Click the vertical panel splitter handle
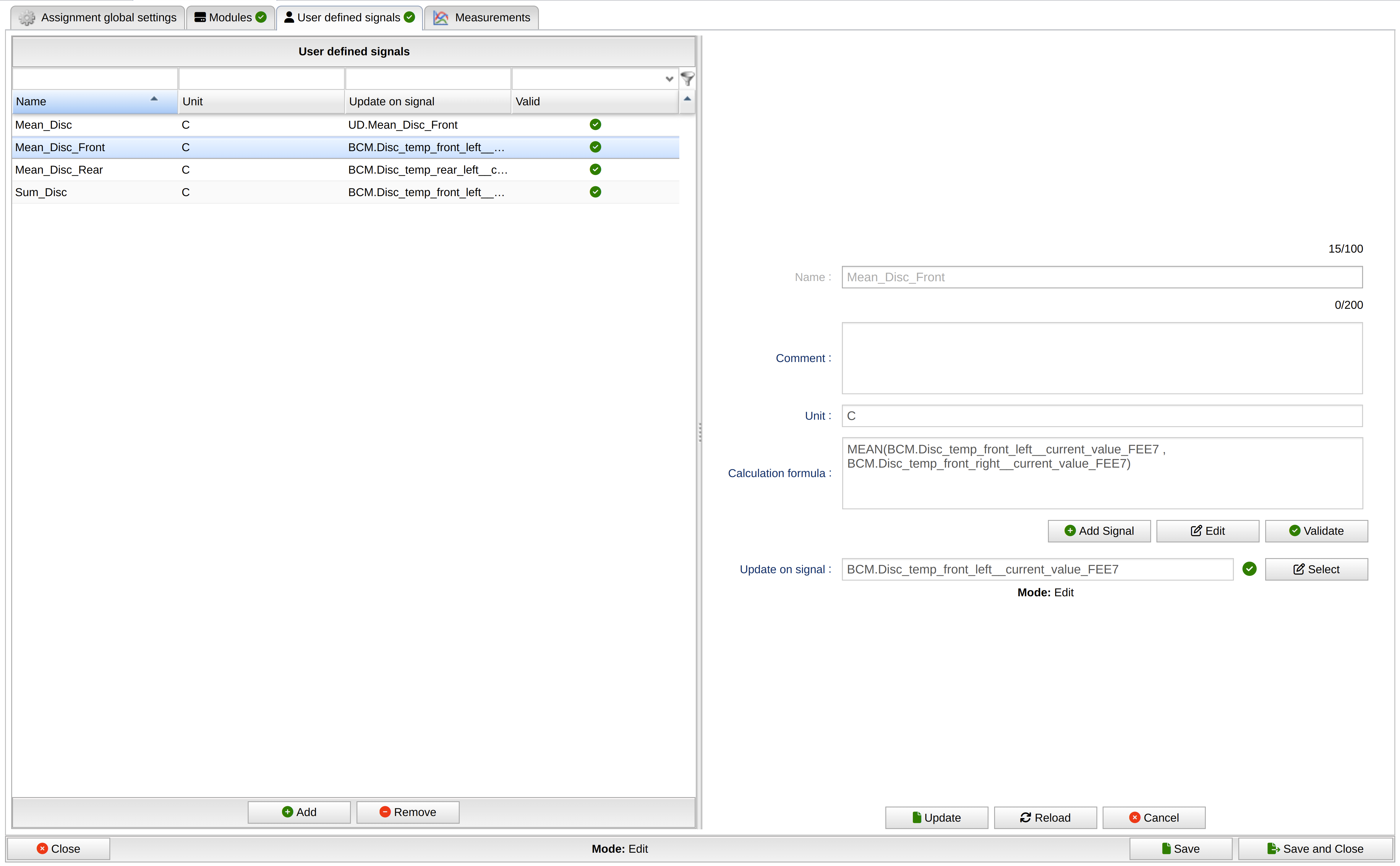The width and height of the screenshot is (1400, 866). (x=699, y=432)
